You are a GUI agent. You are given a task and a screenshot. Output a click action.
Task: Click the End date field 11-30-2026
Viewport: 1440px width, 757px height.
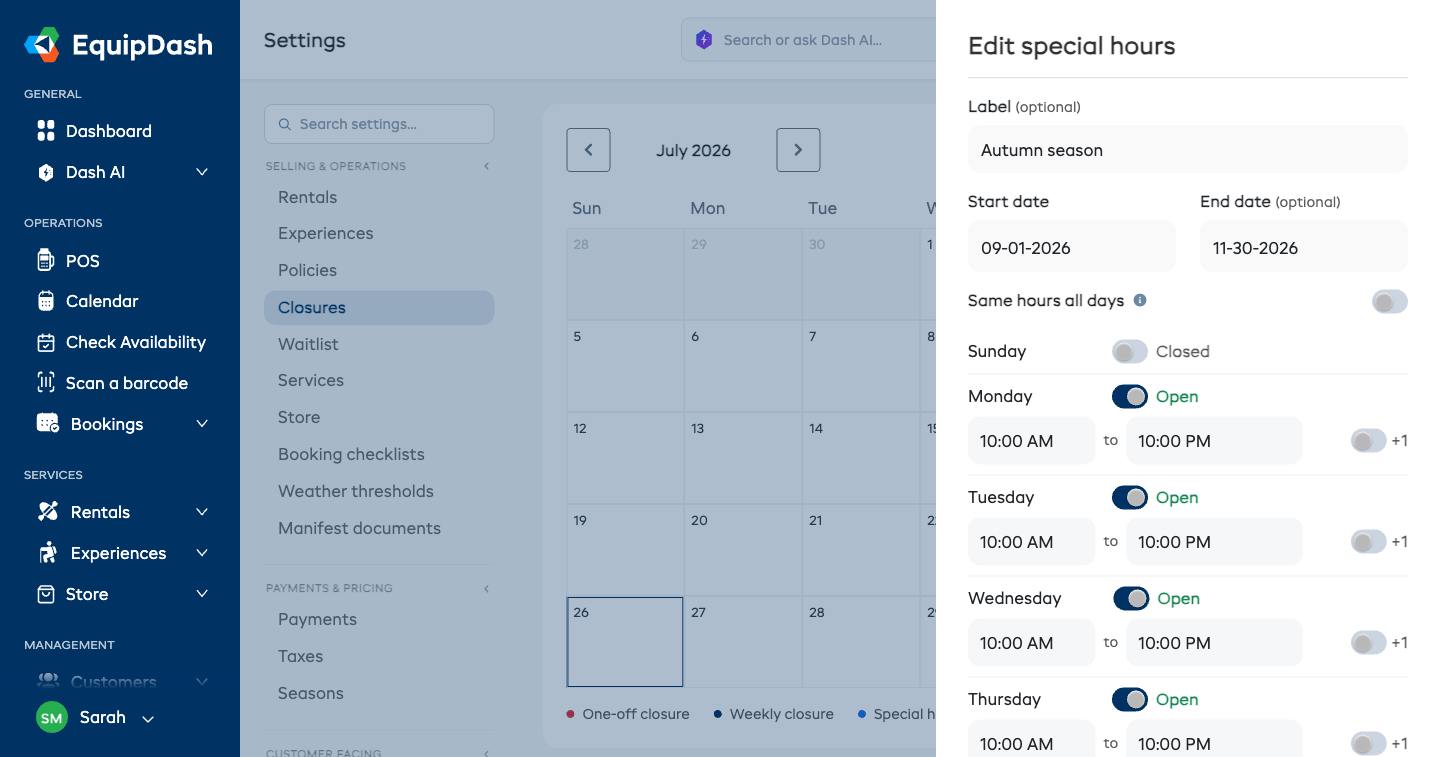[x=1304, y=246]
